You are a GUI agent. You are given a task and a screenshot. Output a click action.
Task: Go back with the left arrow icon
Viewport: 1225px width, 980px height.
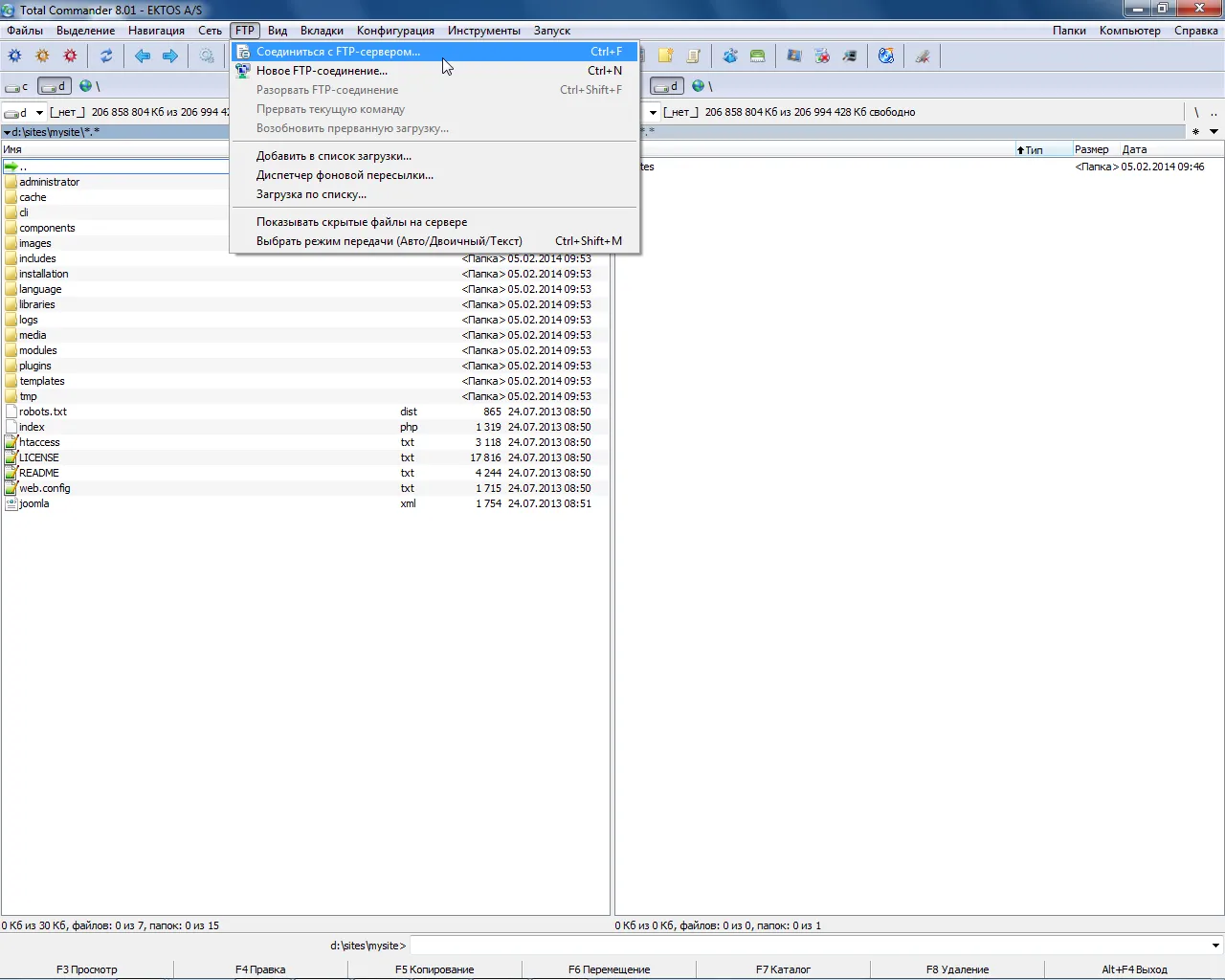143,56
